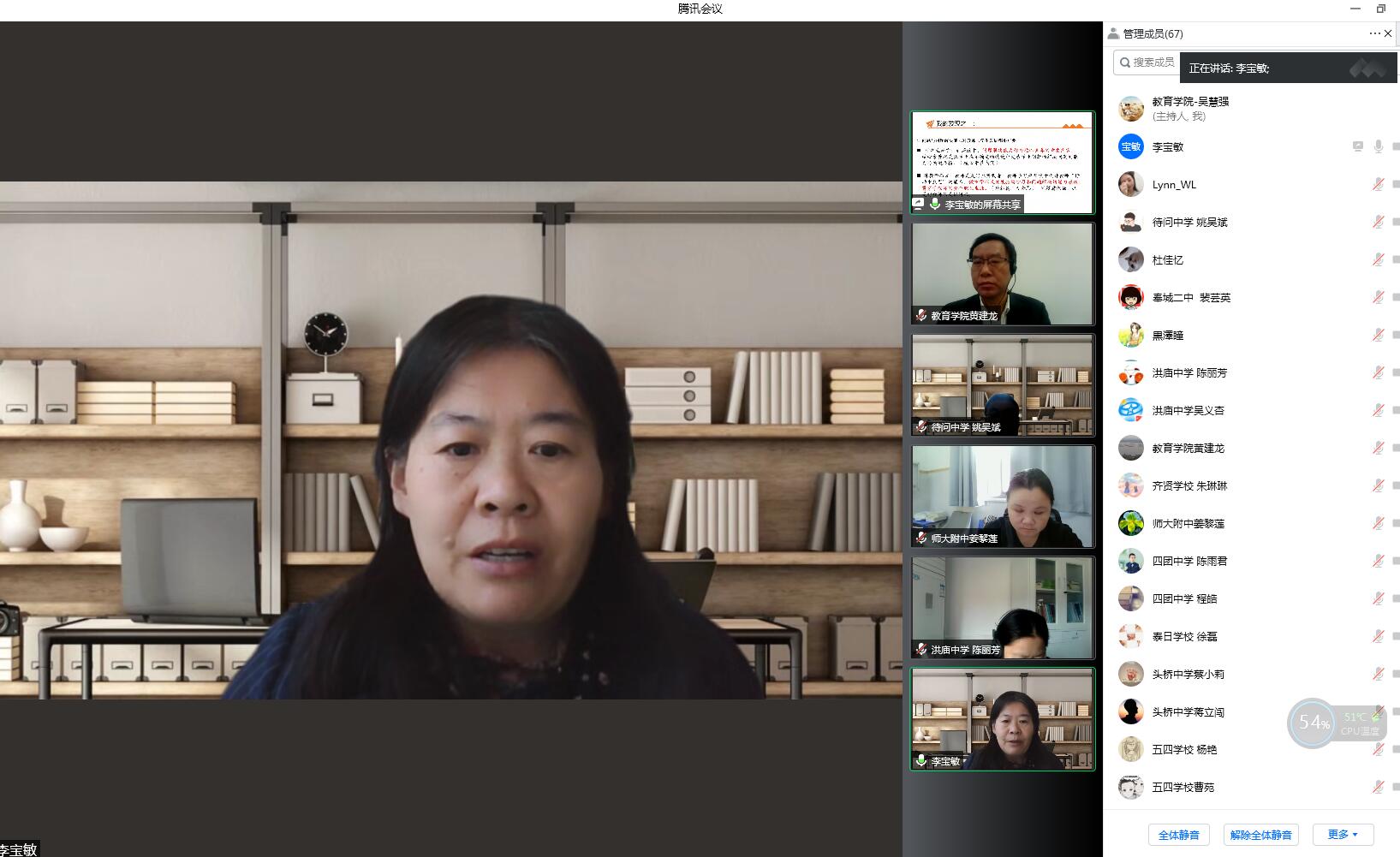Select the 待问中学 姚吴斌 video thumbnail
1400x857 pixels.
[1003, 385]
